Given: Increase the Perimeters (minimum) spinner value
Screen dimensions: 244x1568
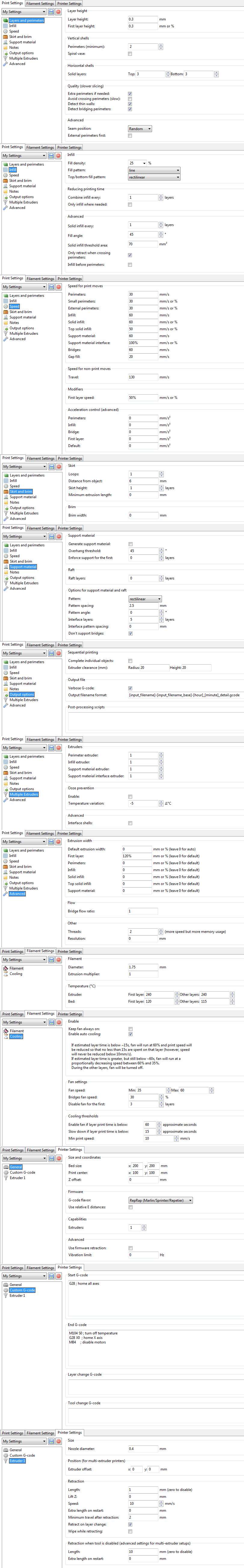Looking at the screenshot, I should (161, 45).
